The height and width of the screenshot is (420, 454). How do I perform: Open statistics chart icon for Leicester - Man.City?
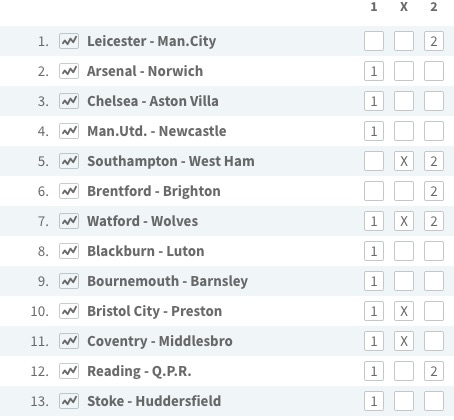(x=69, y=41)
